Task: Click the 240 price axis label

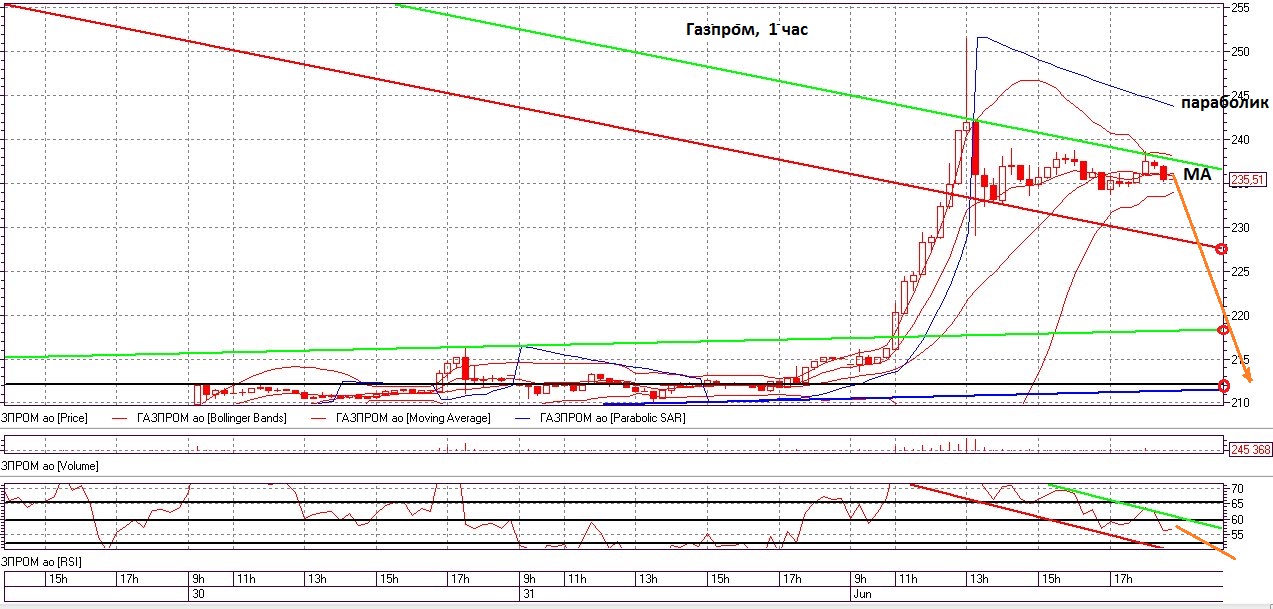Action: coord(1241,140)
